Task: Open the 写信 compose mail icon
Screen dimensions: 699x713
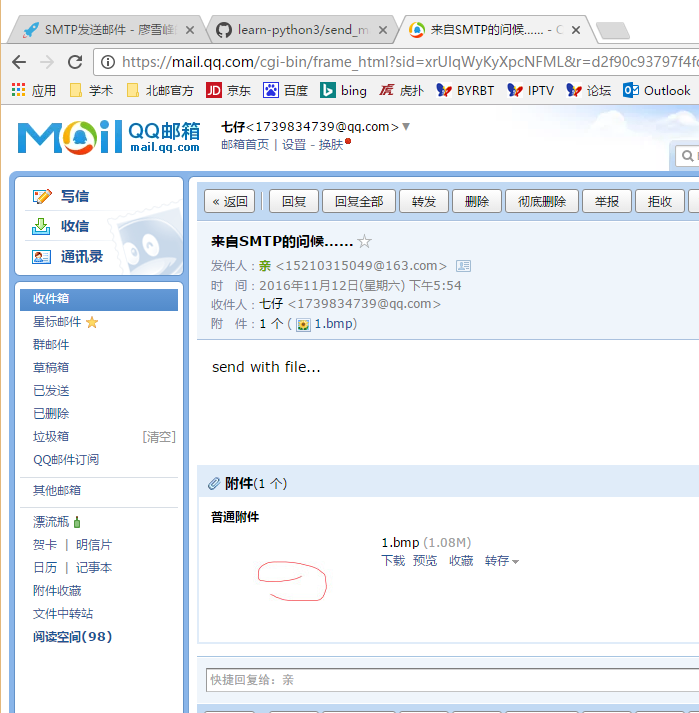Action: coord(42,196)
